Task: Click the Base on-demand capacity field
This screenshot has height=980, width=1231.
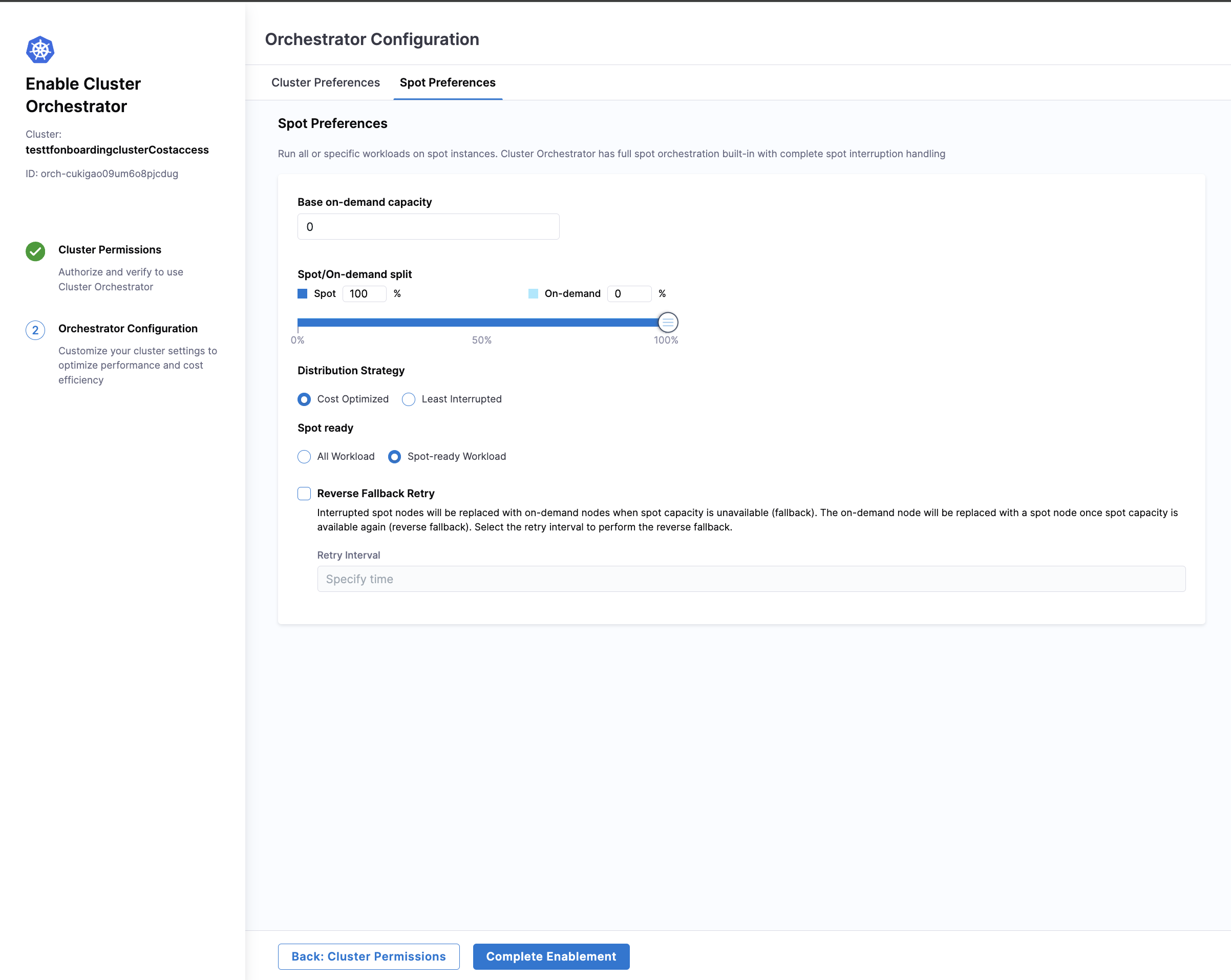Action: pos(428,227)
